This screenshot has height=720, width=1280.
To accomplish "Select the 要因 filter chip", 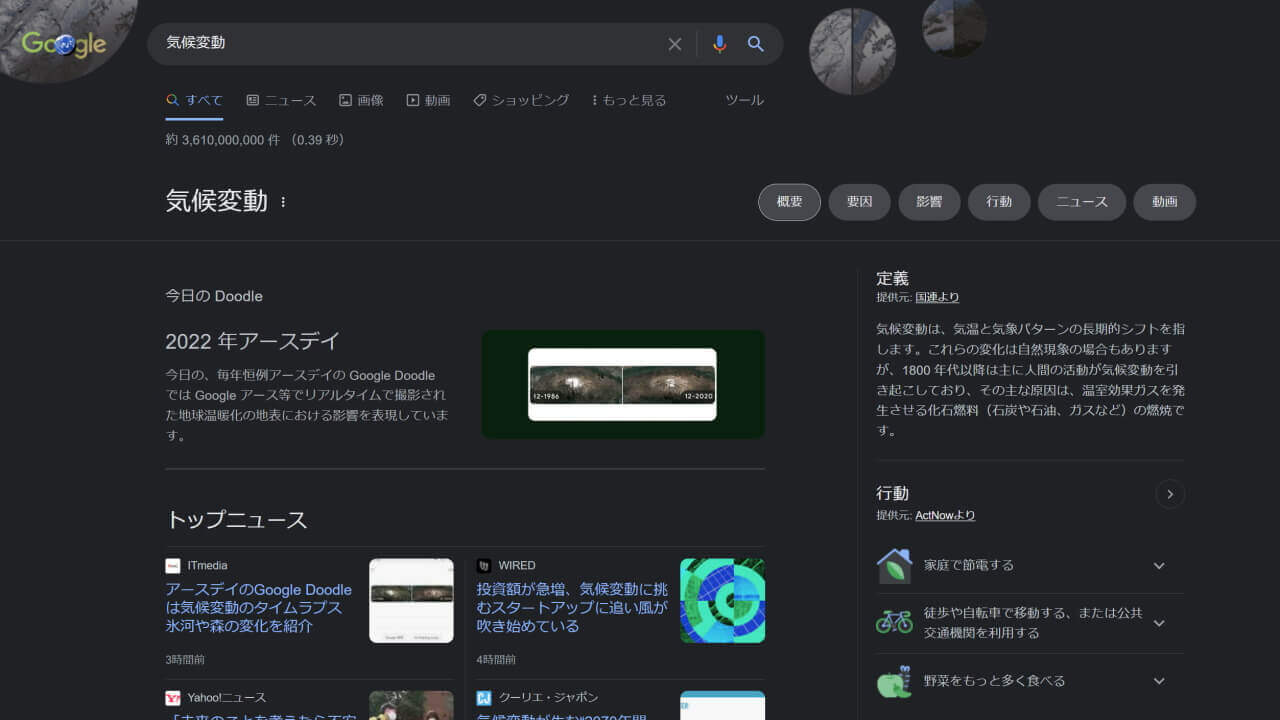I will [x=859, y=202].
